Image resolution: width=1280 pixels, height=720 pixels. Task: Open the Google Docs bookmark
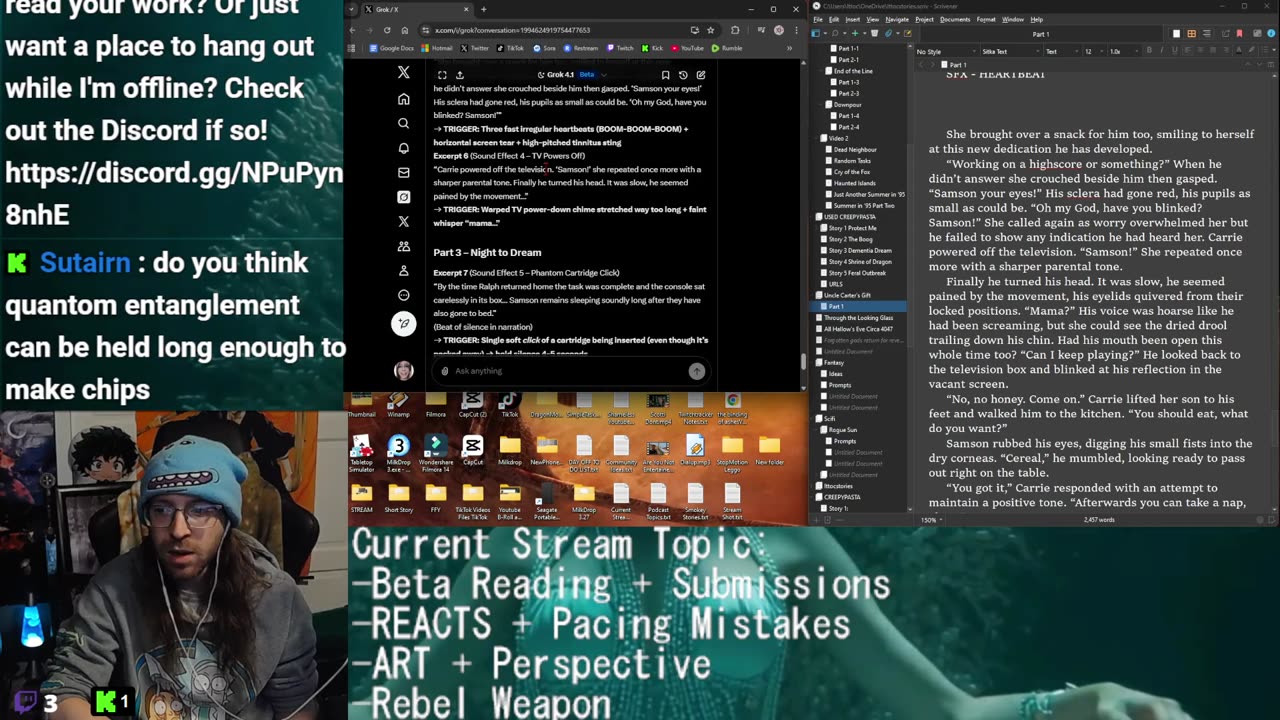391,48
